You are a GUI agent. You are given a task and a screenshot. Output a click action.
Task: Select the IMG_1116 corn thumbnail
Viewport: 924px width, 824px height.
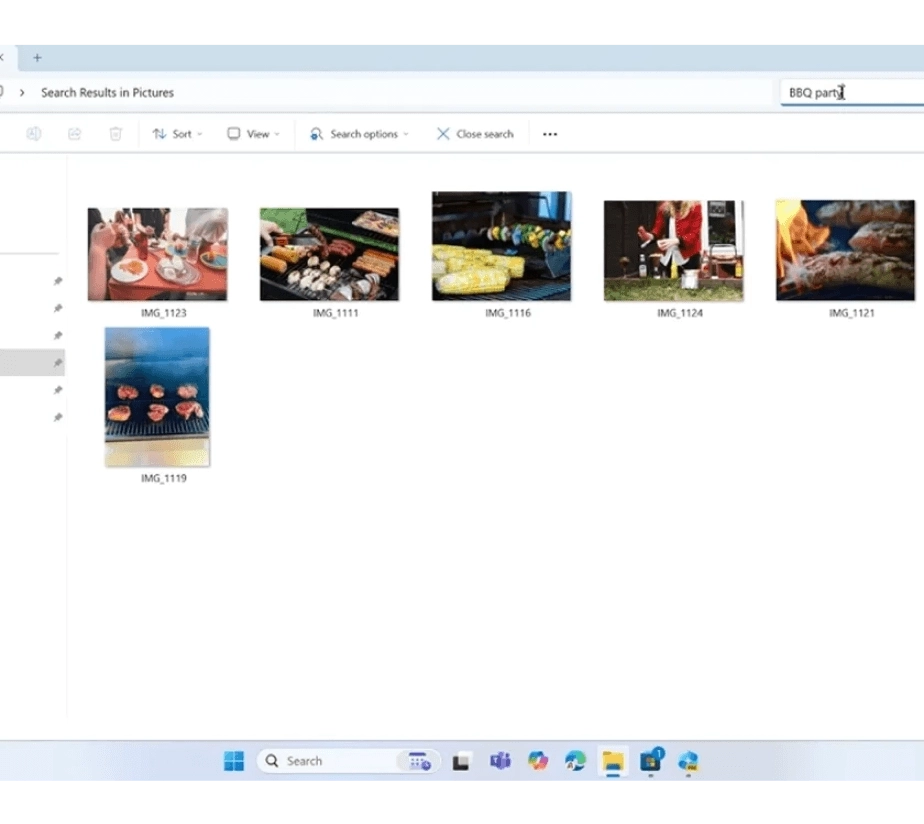[x=501, y=246]
